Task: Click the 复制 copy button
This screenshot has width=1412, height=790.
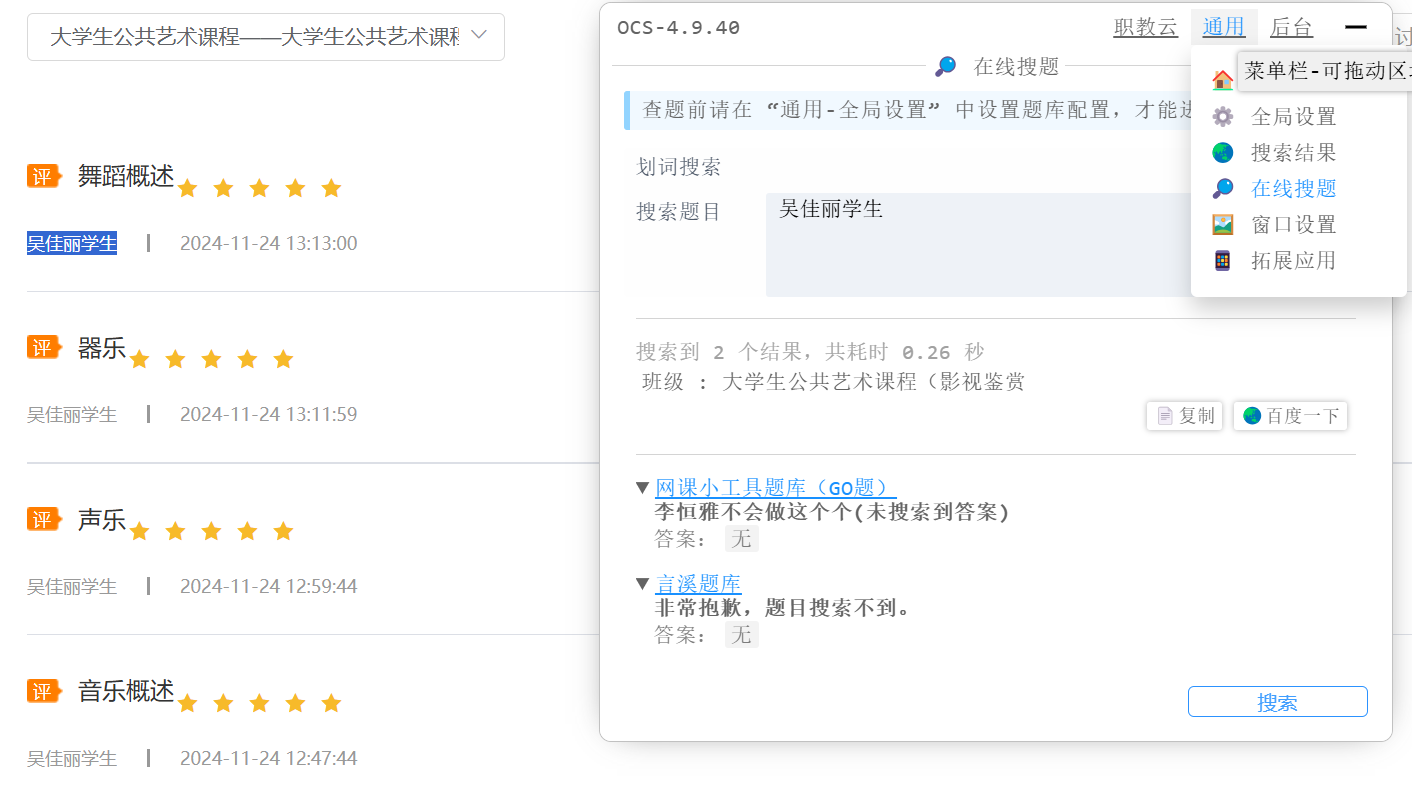Action: click(1185, 416)
